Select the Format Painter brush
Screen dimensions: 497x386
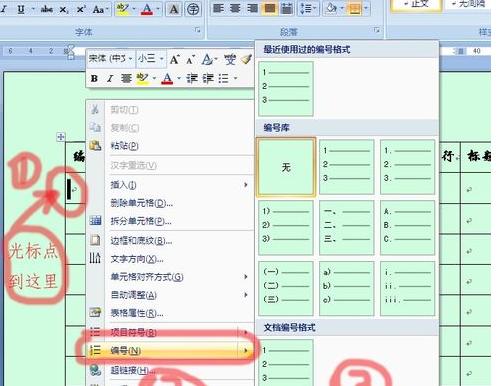tap(247, 59)
